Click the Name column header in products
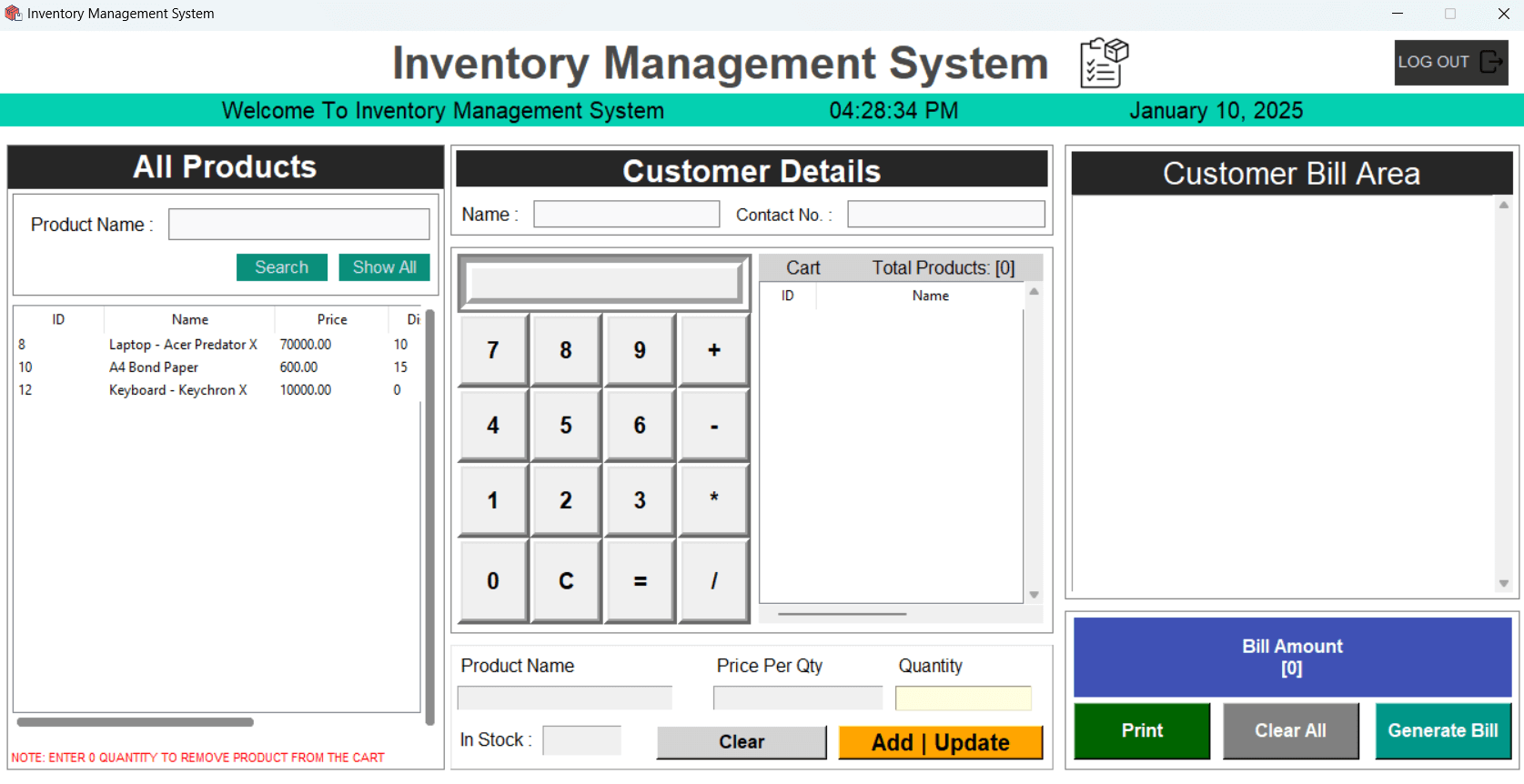The image size is (1524, 784). tap(189, 319)
